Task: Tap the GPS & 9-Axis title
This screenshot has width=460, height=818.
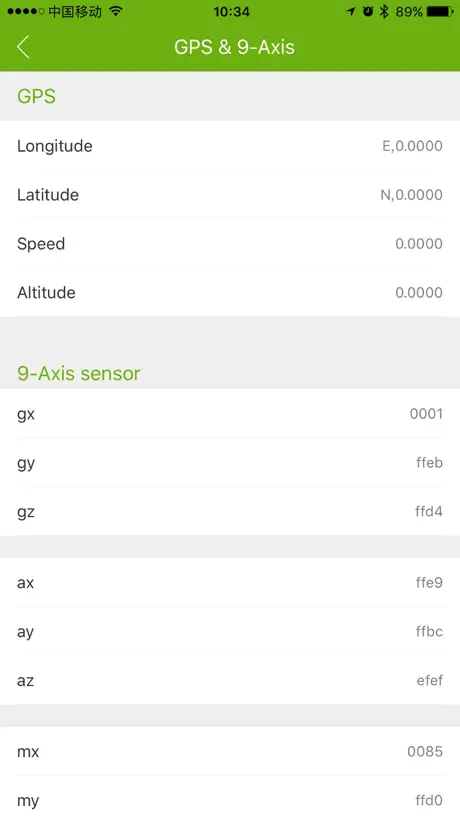Action: [x=234, y=47]
